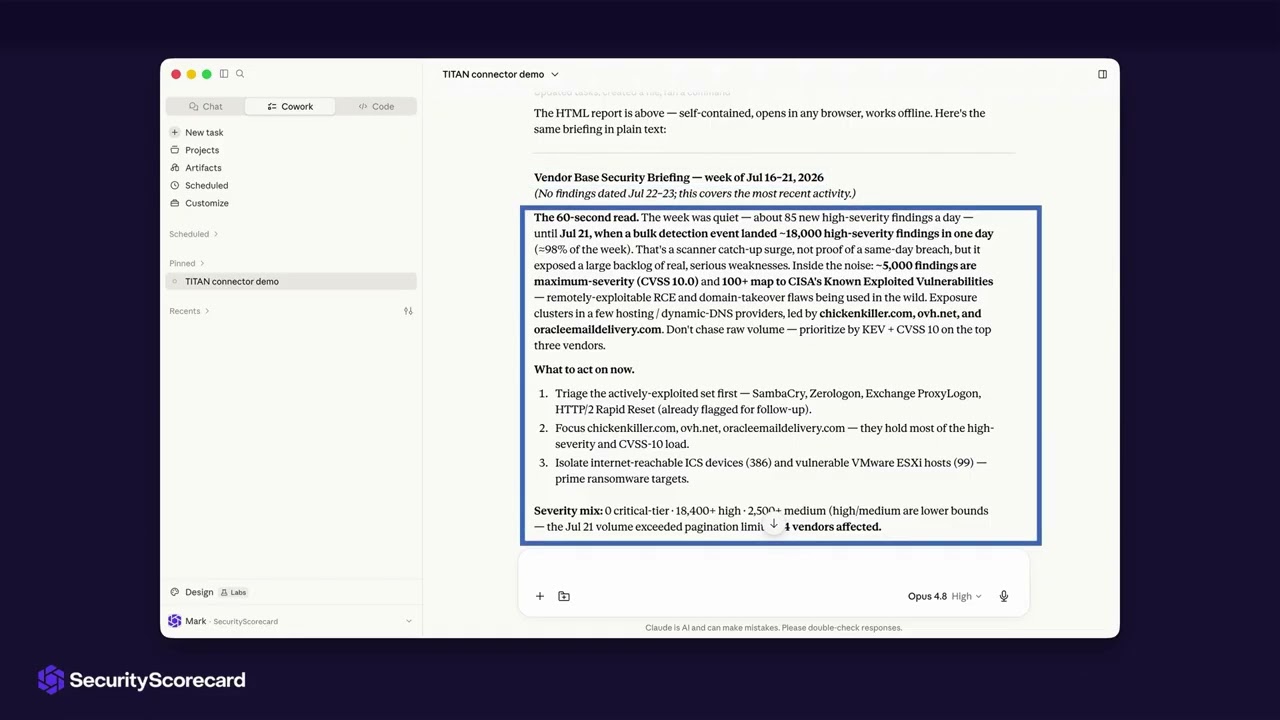1280x720 pixels.
Task: Open the Mark SecurityScorecard account menu
Action: tap(290, 621)
